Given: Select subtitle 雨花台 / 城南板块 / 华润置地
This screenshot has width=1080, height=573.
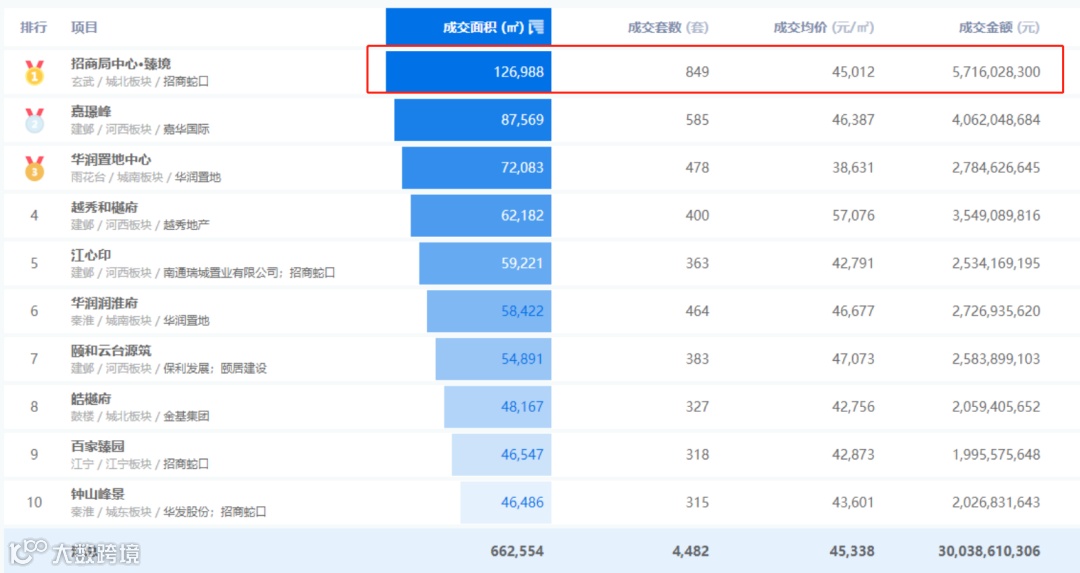Looking at the screenshot, I should [x=145, y=177].
